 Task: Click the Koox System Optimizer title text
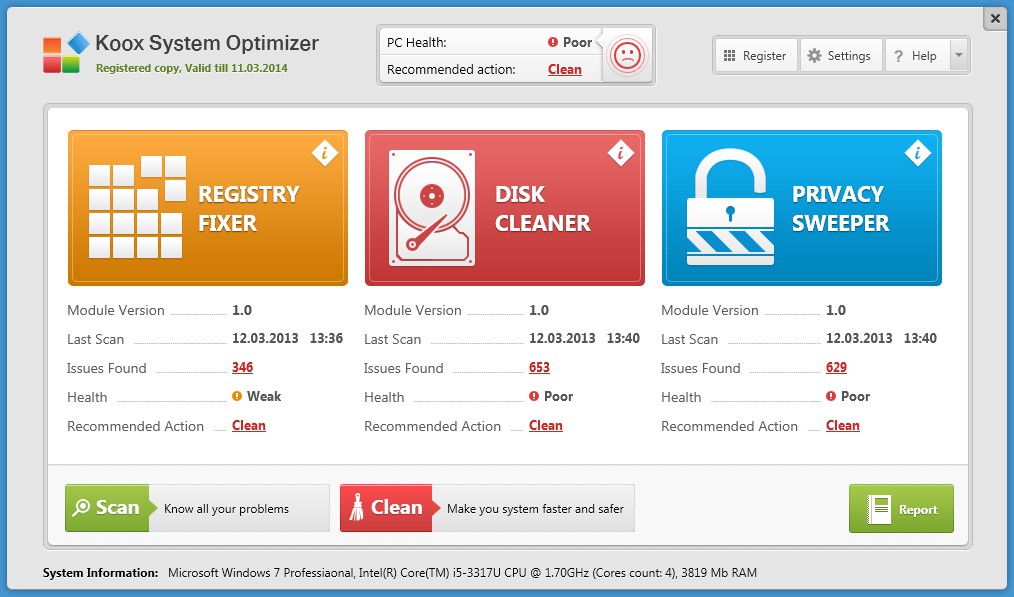[207, 43]
